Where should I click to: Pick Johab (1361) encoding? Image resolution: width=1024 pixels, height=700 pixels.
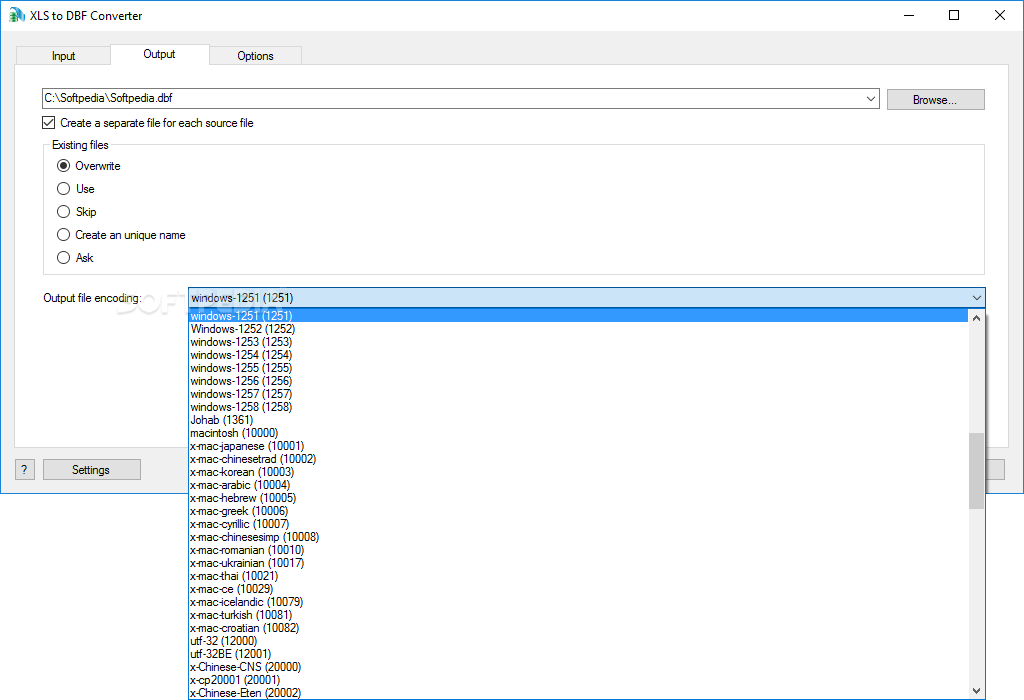[x=578, y=420]
